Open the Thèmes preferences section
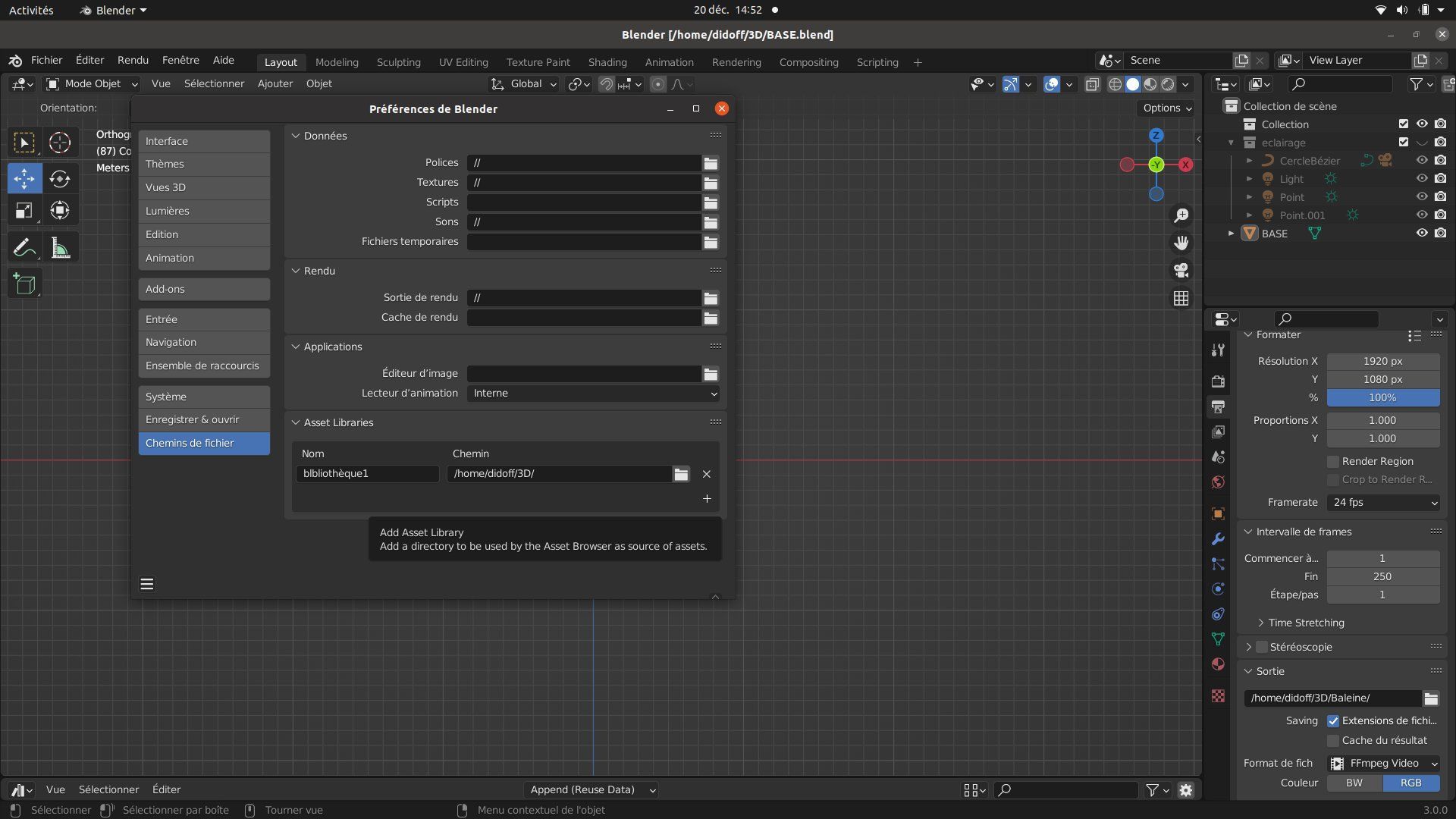The height and width of the screenshot is (819, 1456). coord(204,164)
